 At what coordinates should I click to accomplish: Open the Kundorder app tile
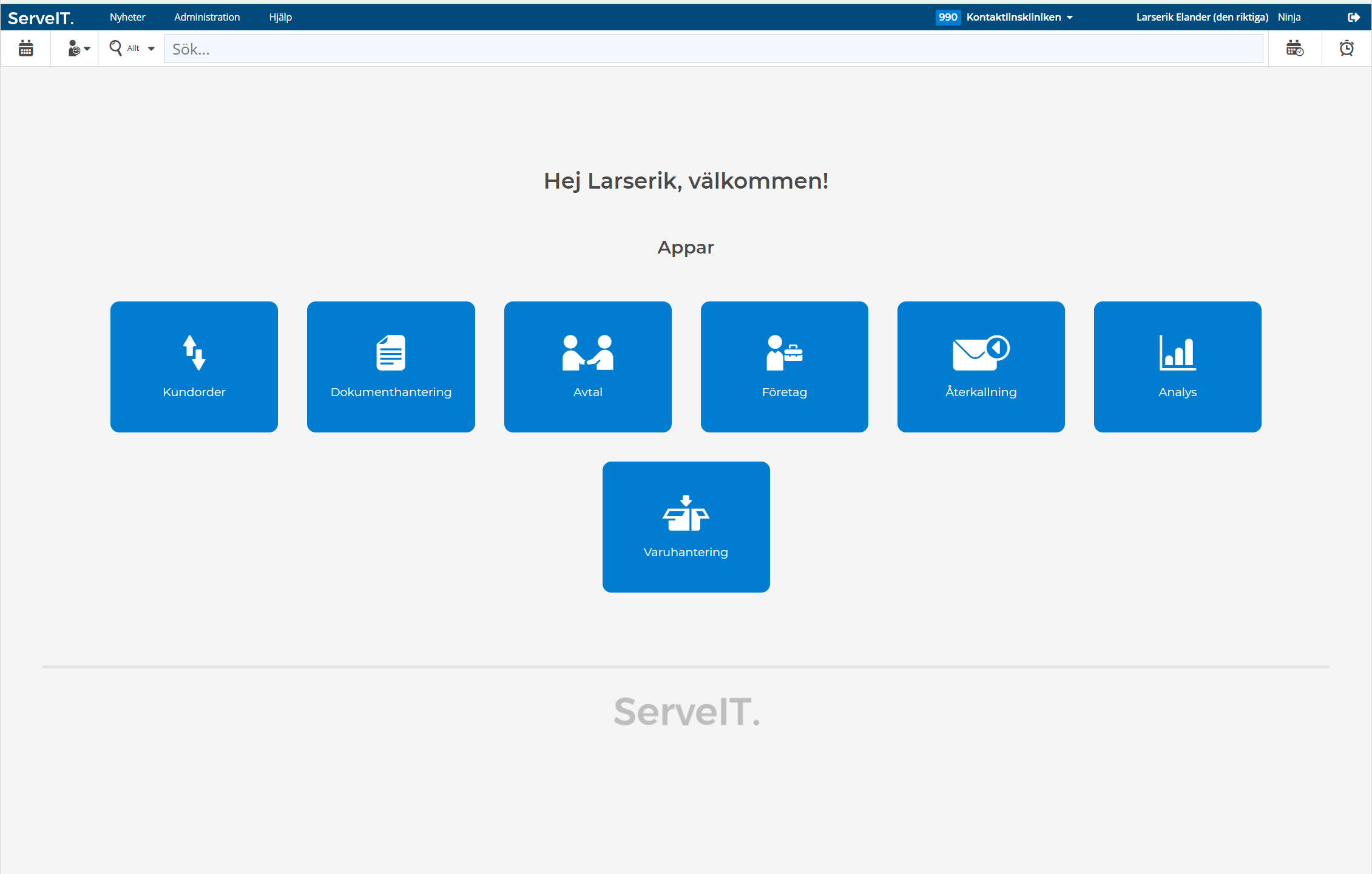[x=194, y=367]
